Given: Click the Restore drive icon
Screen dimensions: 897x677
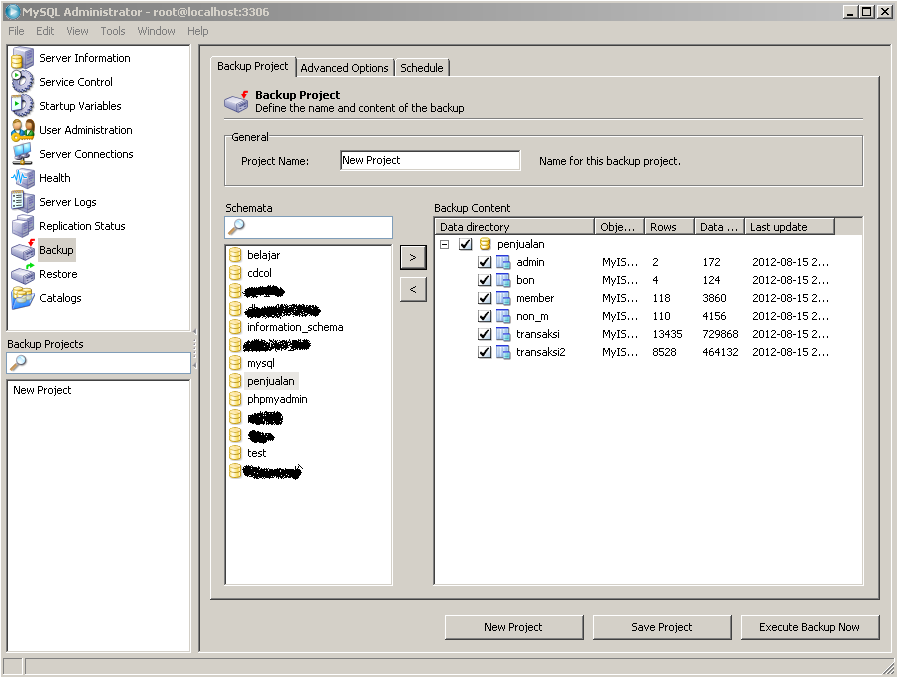Looking at the screenshot, I should click(23, 274).
